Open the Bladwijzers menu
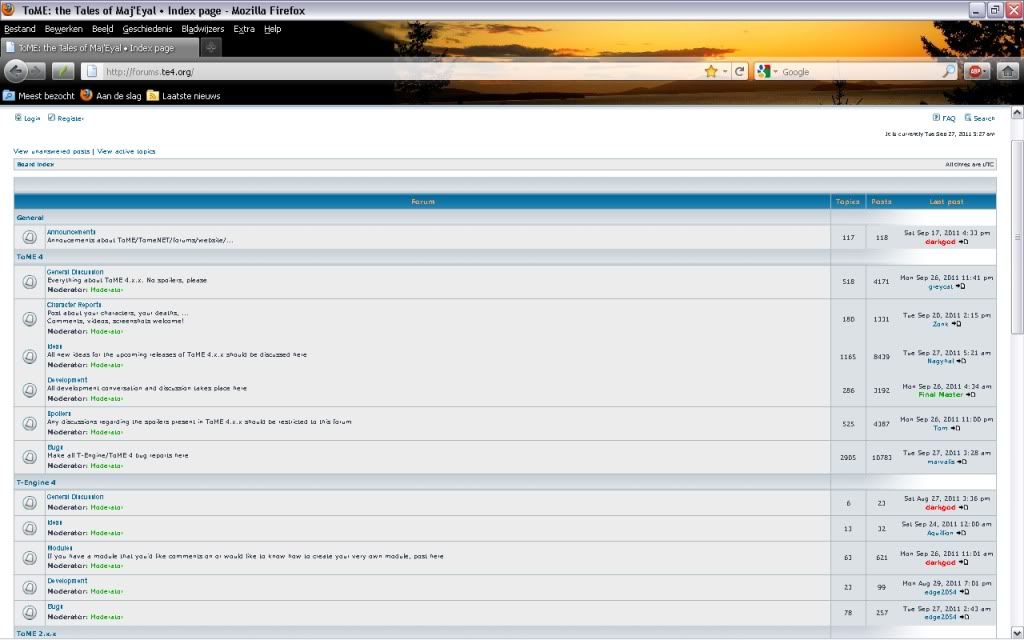Viewport: 1024px width, 640px height. 202,29
